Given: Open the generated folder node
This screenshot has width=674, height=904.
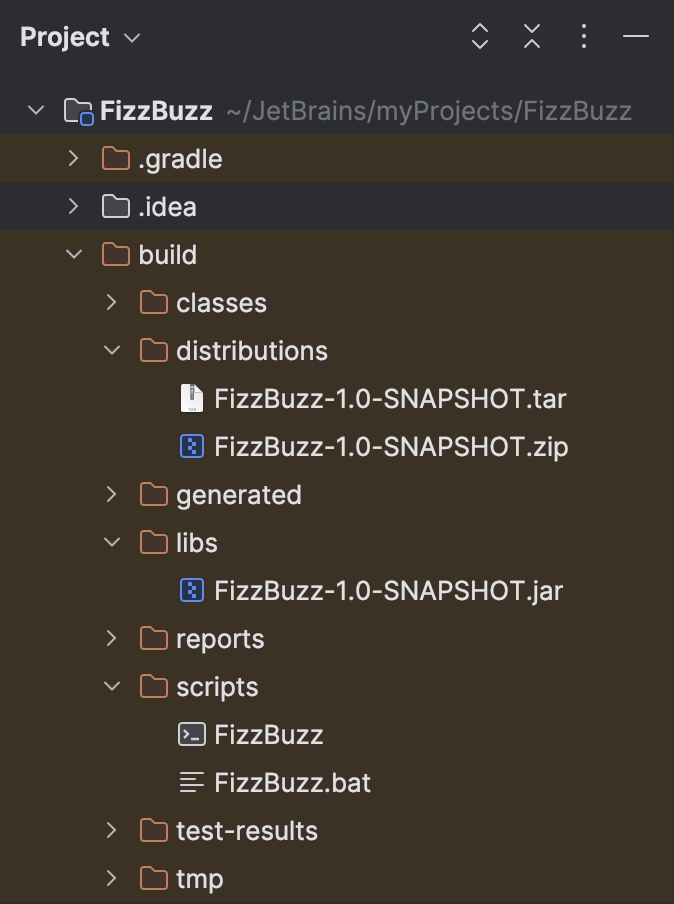Looking at the screenshot, I should click(110, 494).
